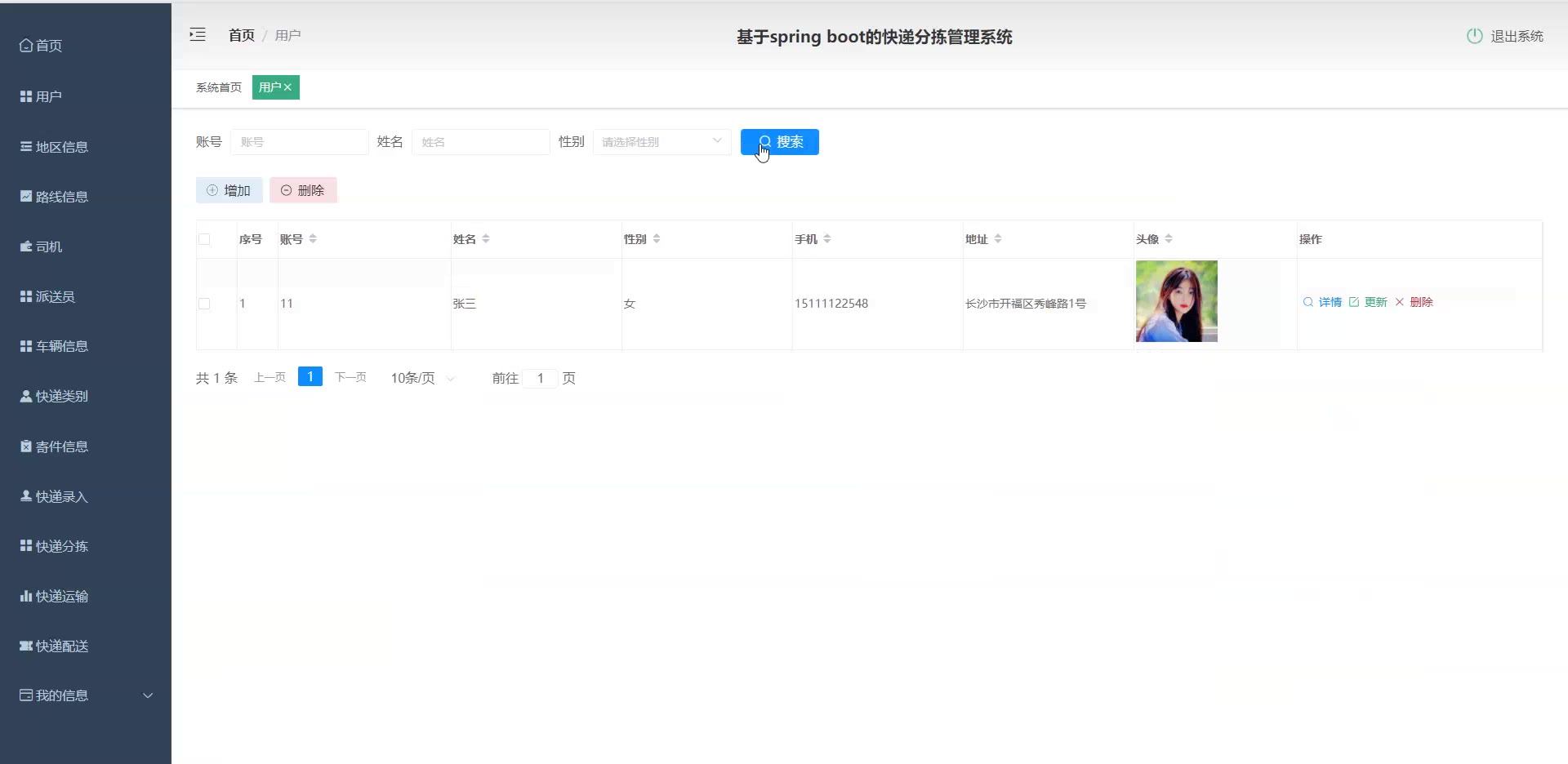Sort by 性别 column sort icon
This screenshot has width=1568, height=764.
click(657, 239)
